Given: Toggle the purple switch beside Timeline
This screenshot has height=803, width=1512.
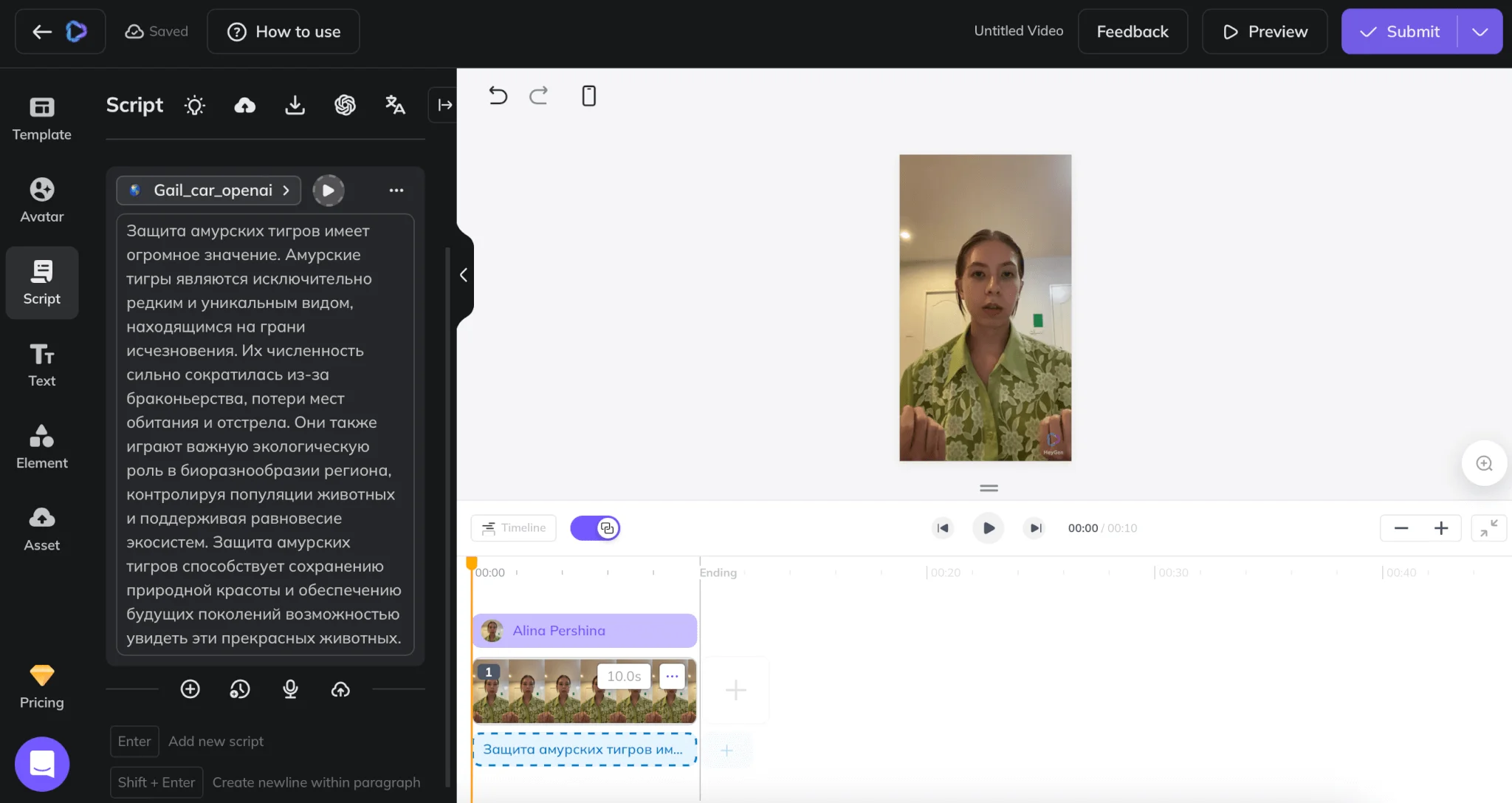Looking at the screenshot, I should click(x=595, y=528).
